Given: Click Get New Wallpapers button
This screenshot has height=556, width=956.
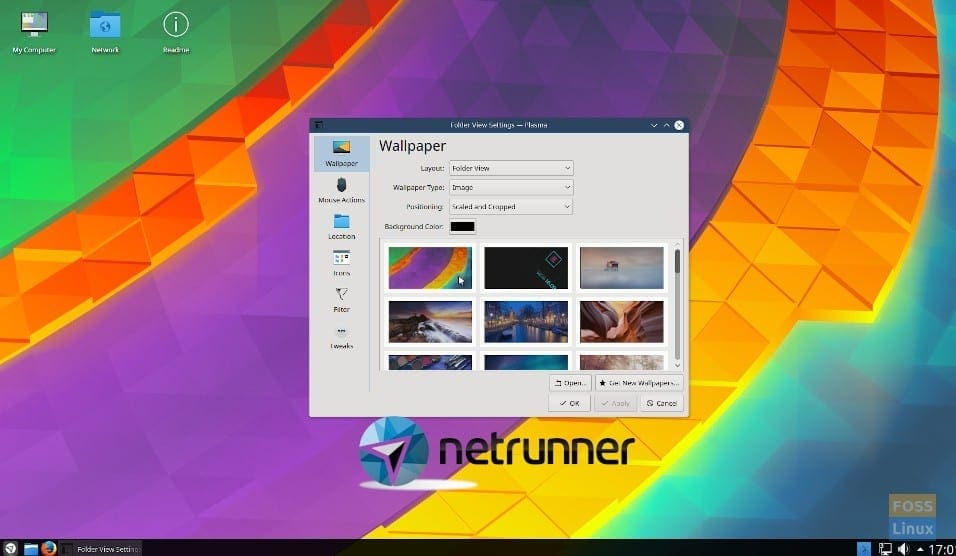Looking at the screenshot, I should (x=638, y=383).
